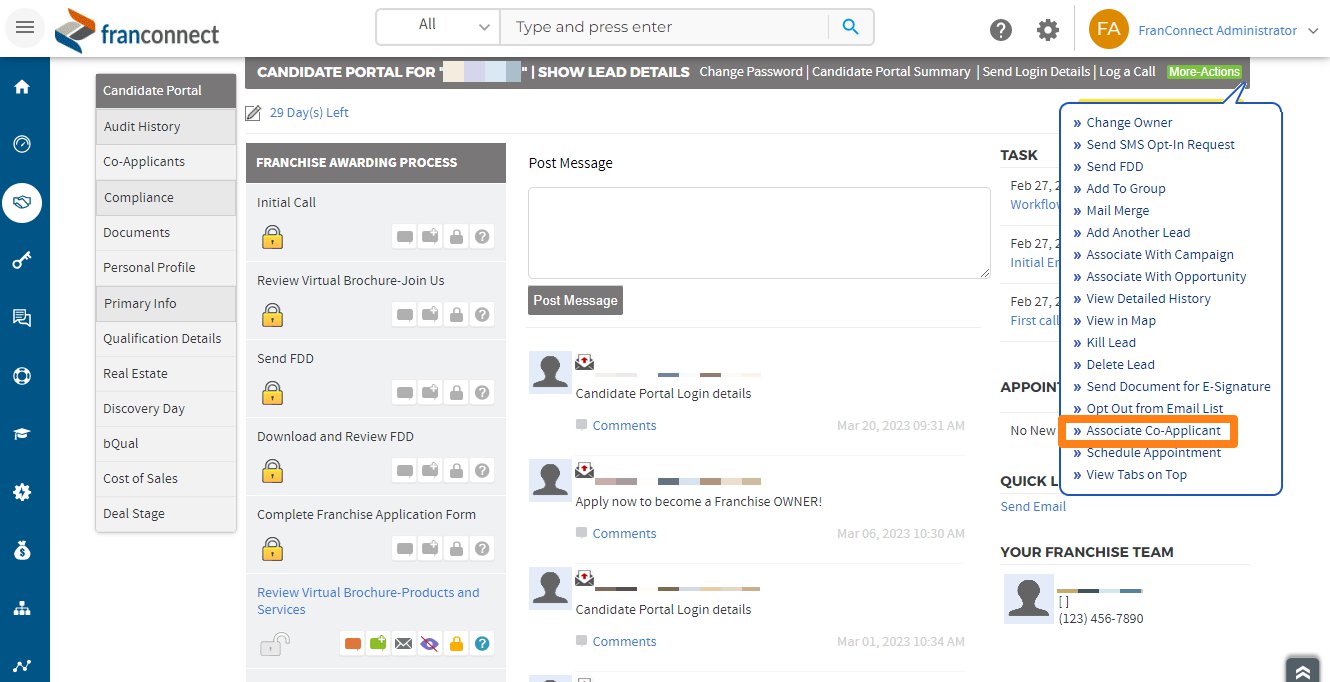This screenshot has width=1330, height=682.
Task: Click the help icon for Initial Call step
Action: point(482,237)
